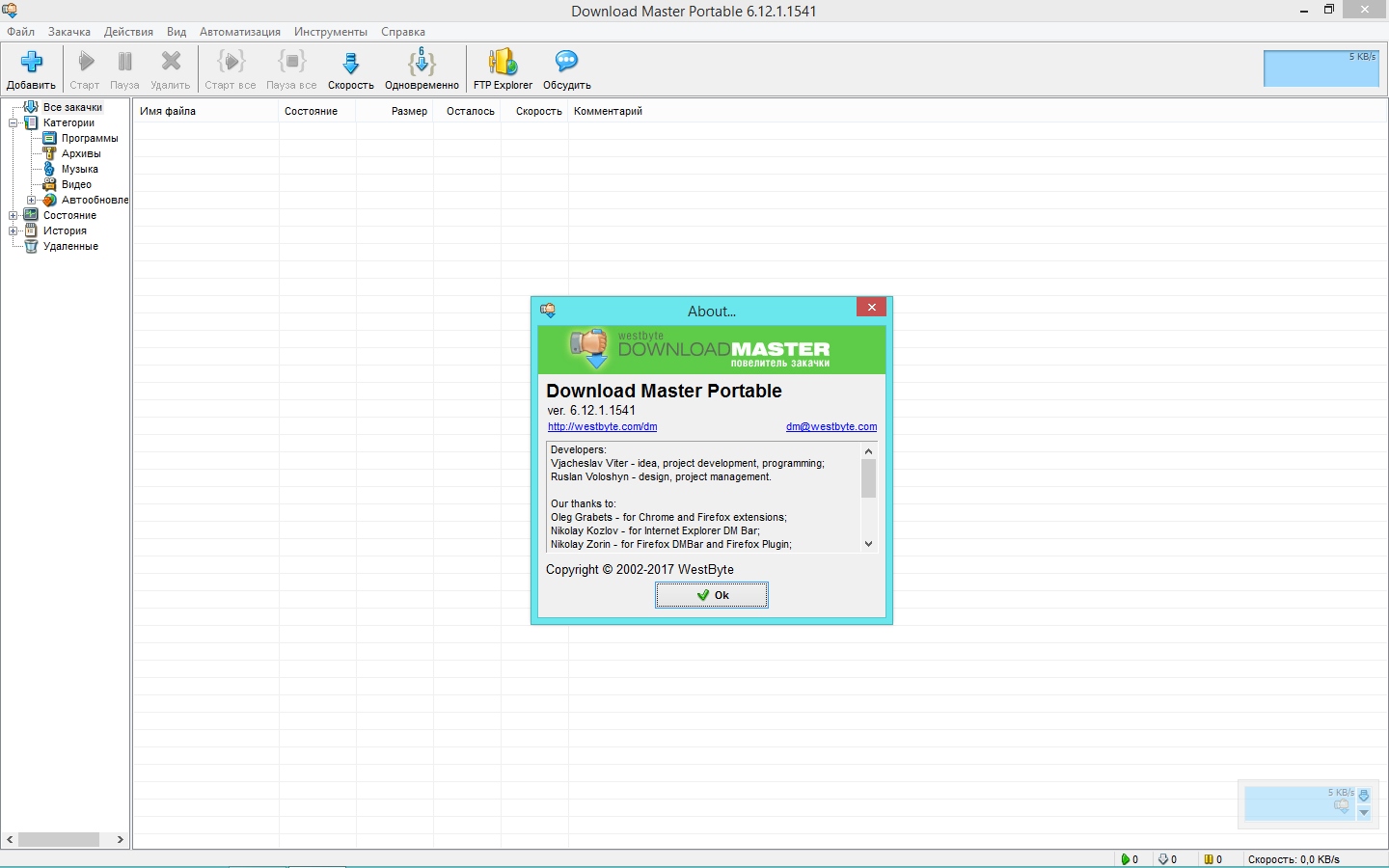Select the Состояние monitor icon in tree

[x=31, y=215]
